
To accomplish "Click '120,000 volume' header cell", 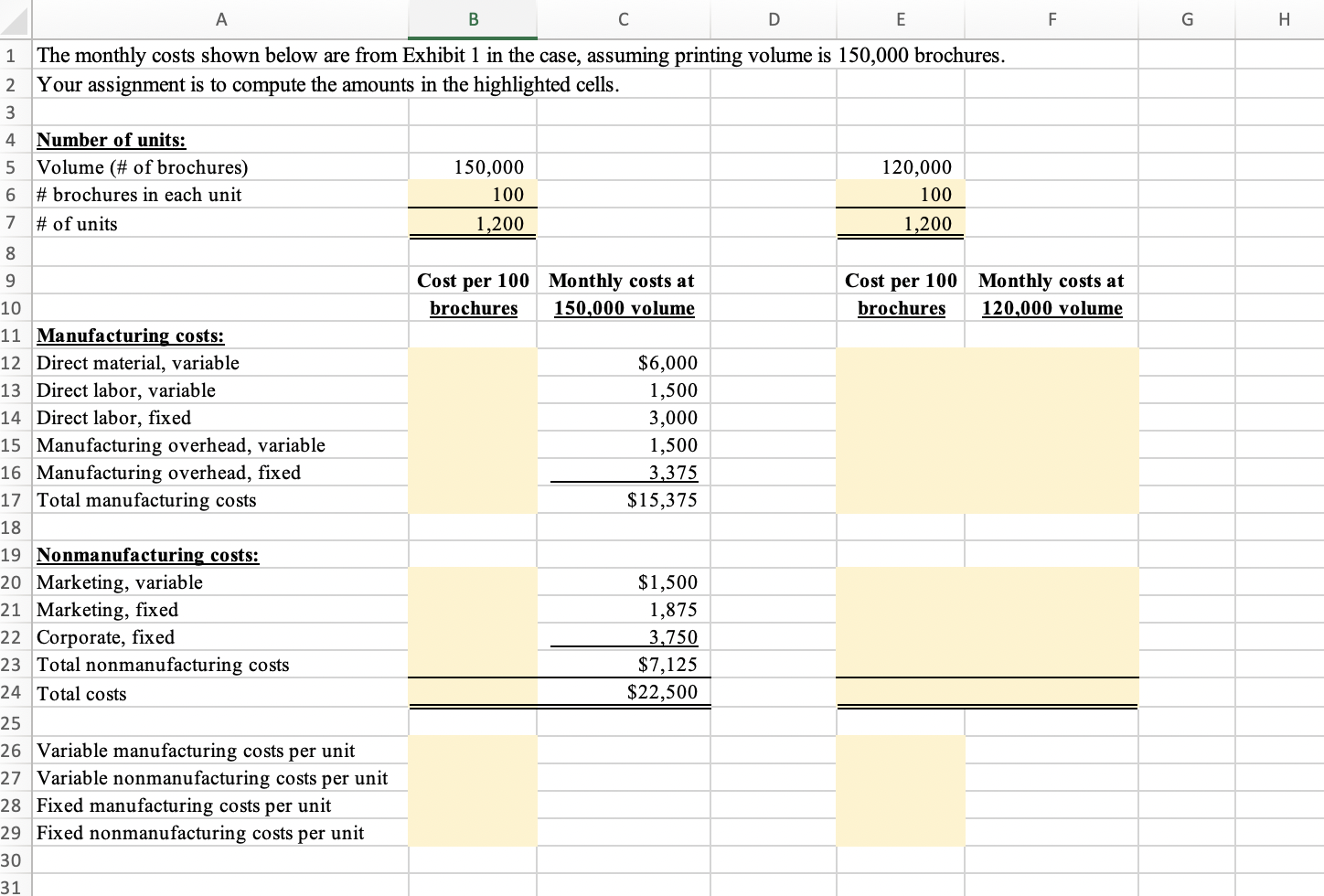I will tap(1052, 308).
